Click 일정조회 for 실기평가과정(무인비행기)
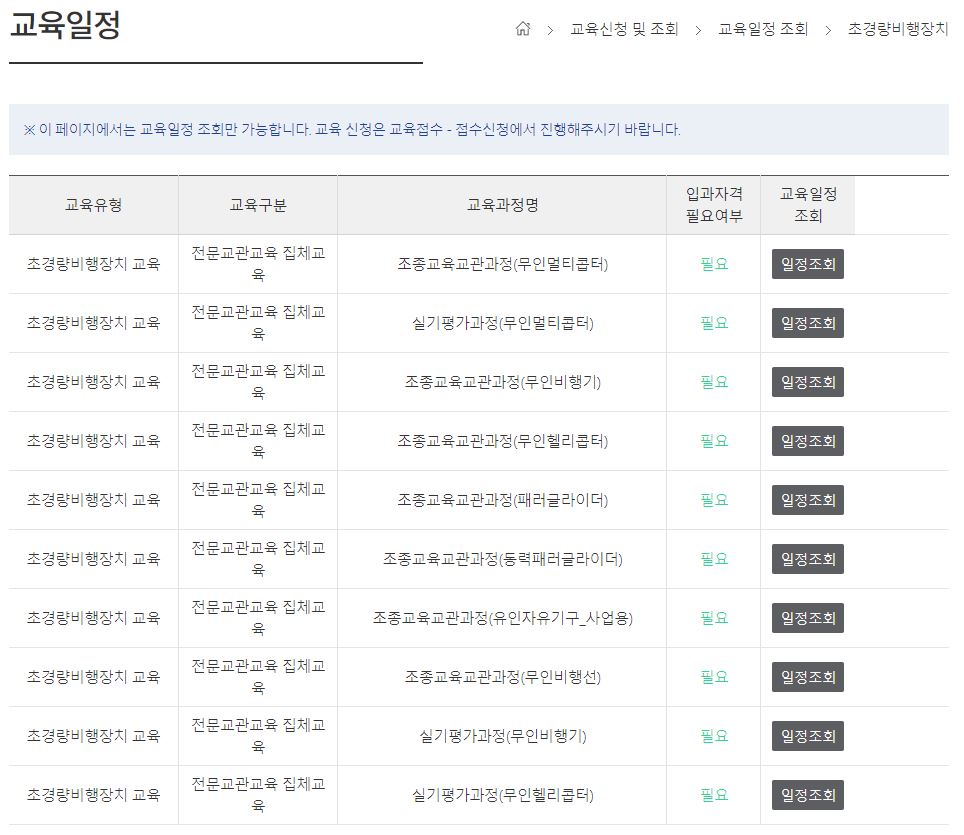The width and height of the screenshot is (964, 835). [808, 736]
